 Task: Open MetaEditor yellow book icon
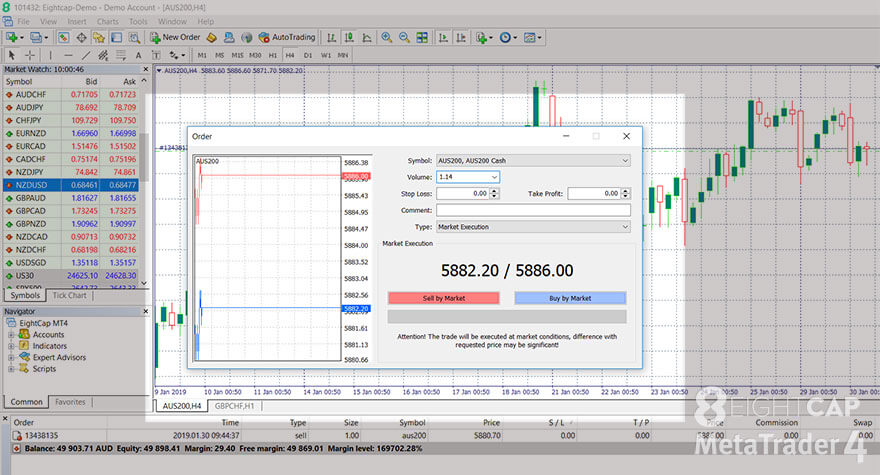tap(212, 38)
